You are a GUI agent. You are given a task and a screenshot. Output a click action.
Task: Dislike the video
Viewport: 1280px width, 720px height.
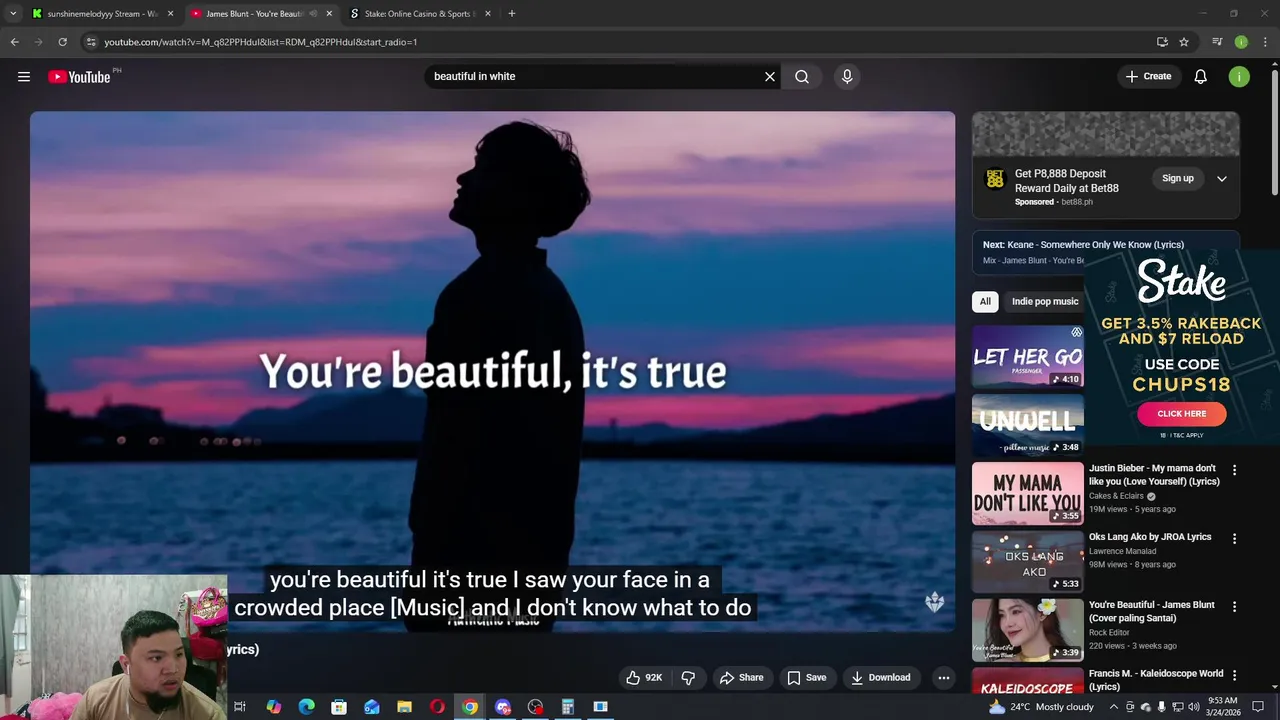688,677
